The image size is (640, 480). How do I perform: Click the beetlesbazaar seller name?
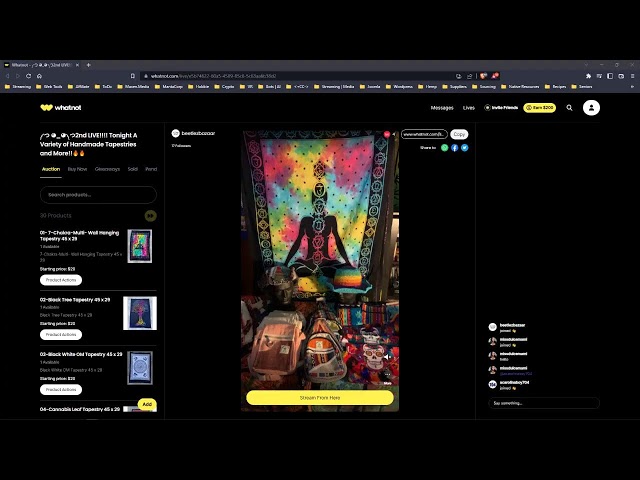(x=198, y=133)
